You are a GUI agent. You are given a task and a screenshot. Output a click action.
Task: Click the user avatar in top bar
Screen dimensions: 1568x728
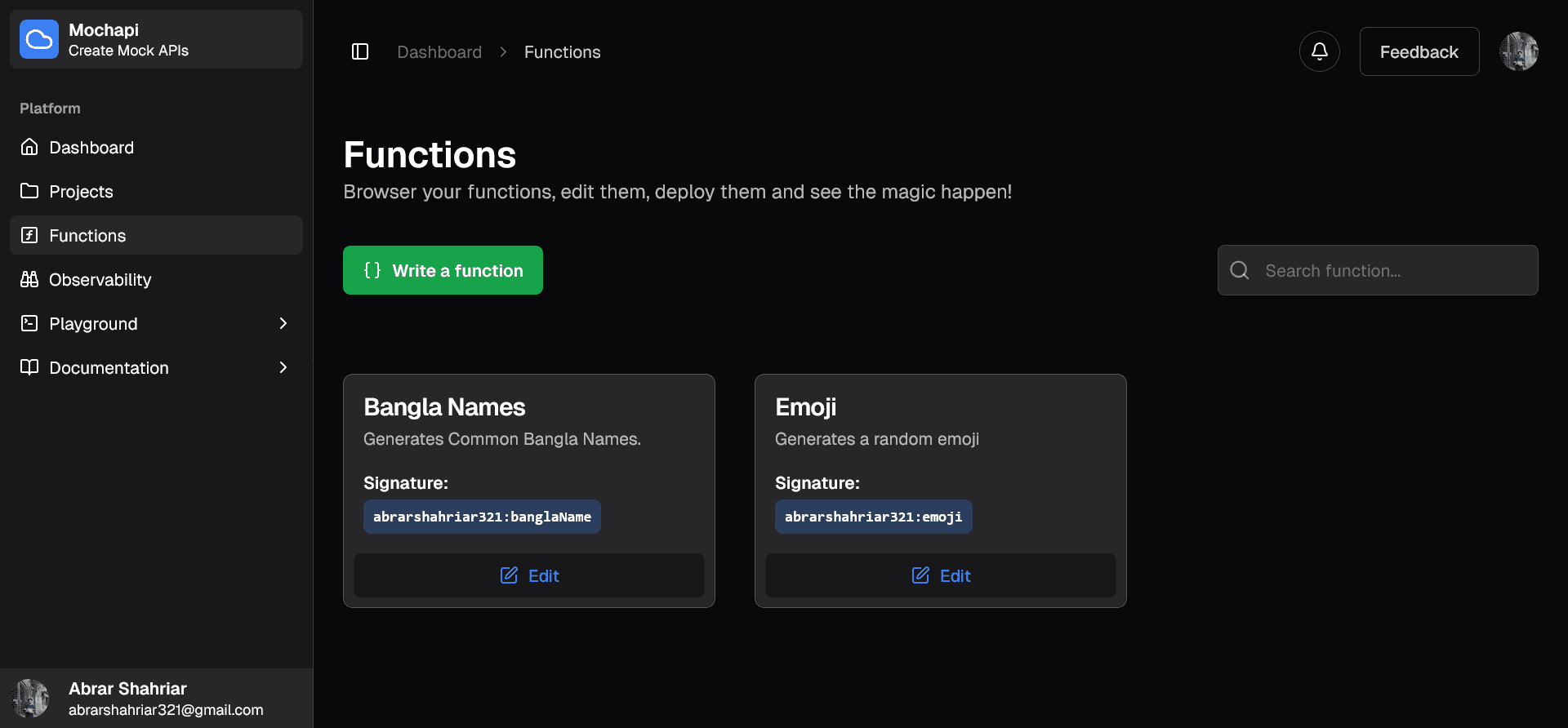[x=1518, y=52]
